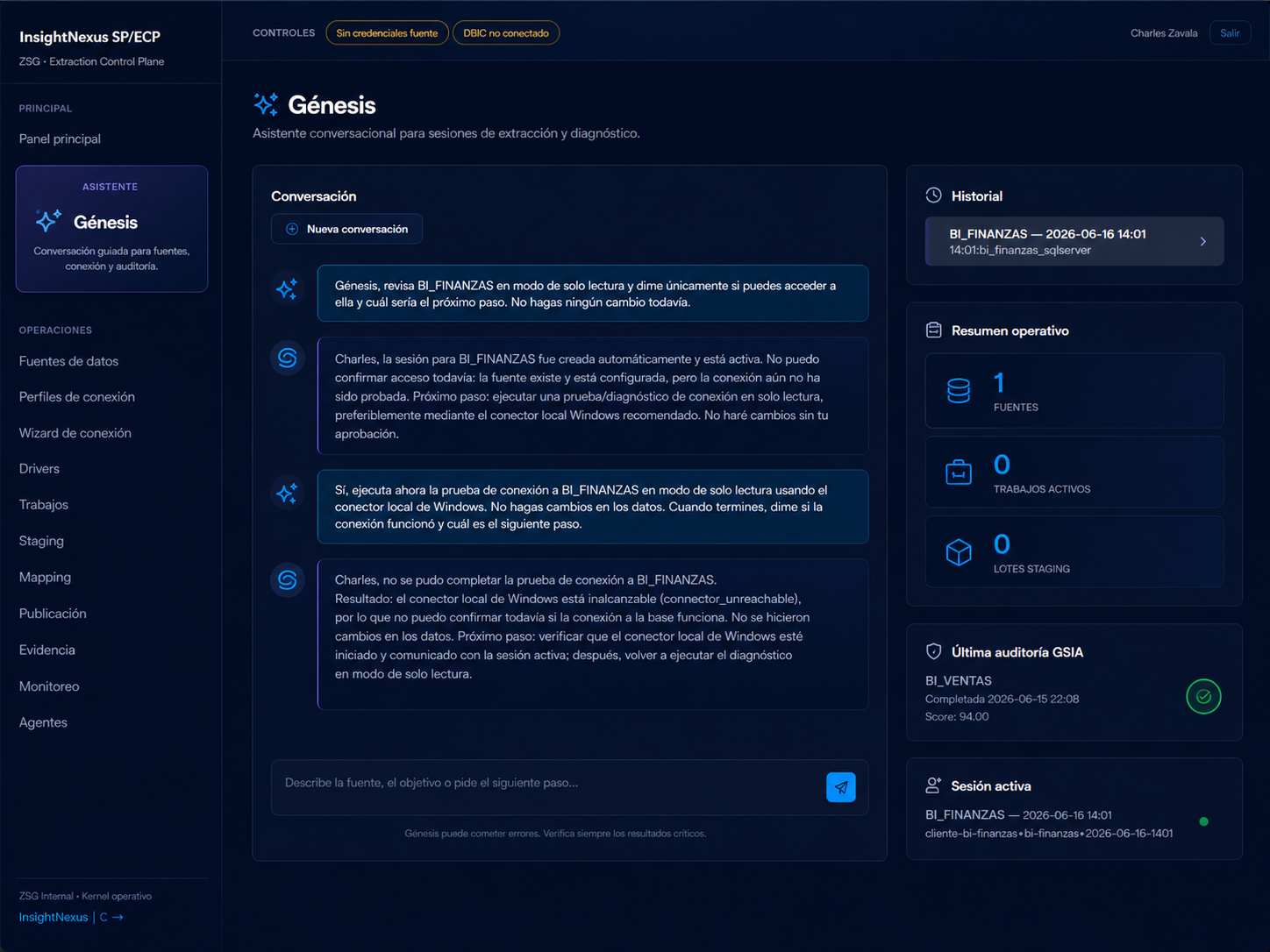This screenshot has height=952, width=1270.
Task: Open the Monitoreo page
Action: tap(49, 686)
